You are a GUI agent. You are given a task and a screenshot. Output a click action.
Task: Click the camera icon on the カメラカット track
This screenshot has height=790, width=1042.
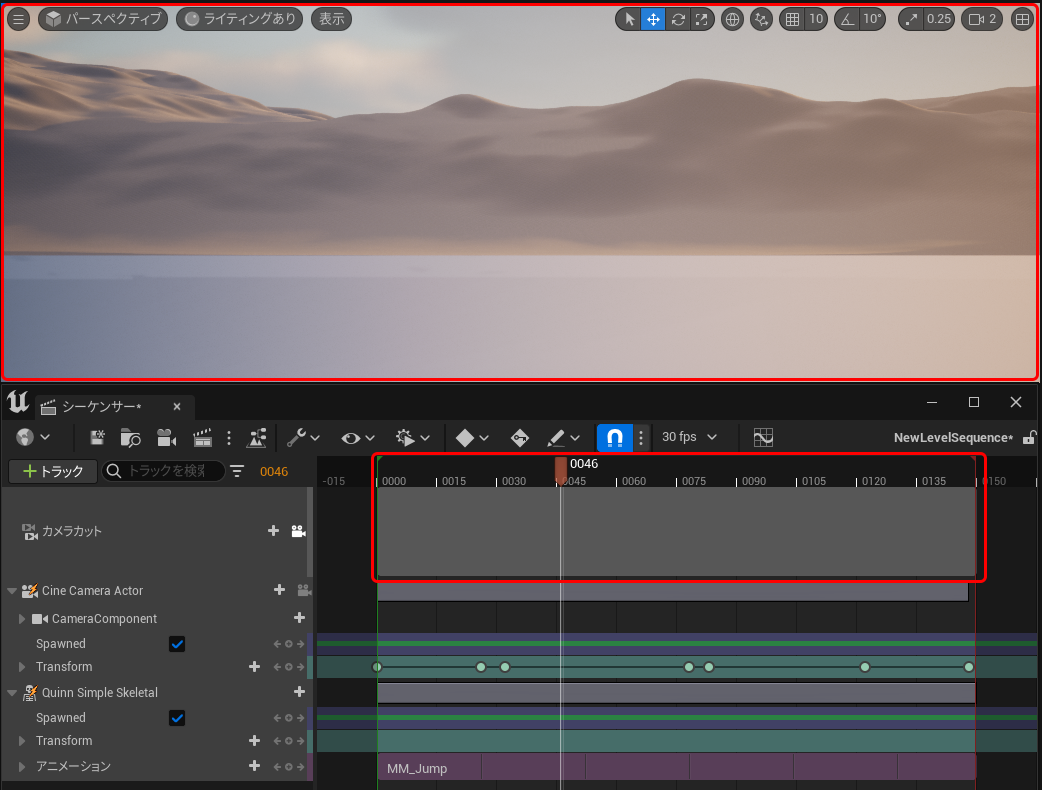pyautogui.click(x=298, y=531)
